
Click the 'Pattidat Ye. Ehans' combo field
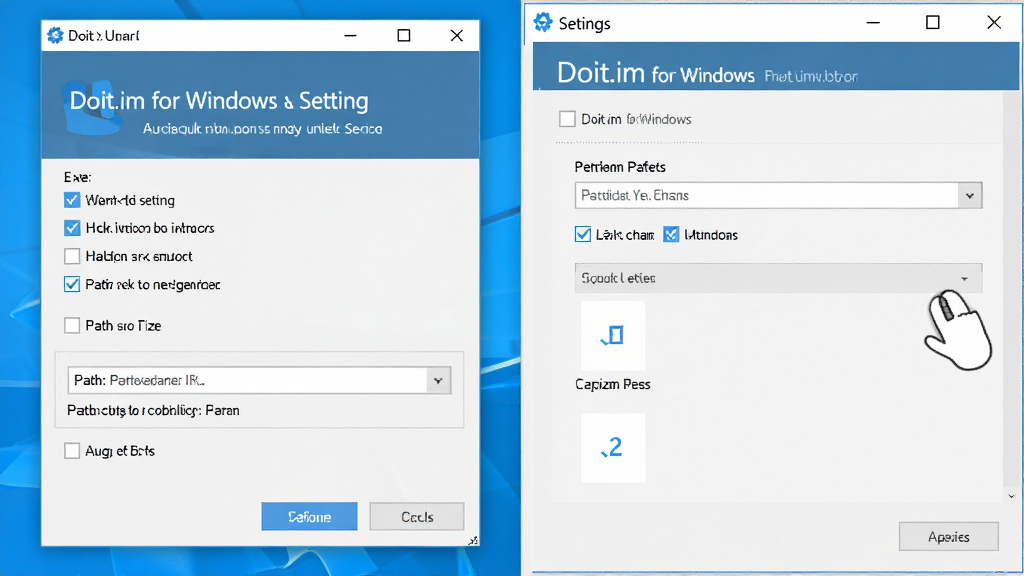(778, 195)
